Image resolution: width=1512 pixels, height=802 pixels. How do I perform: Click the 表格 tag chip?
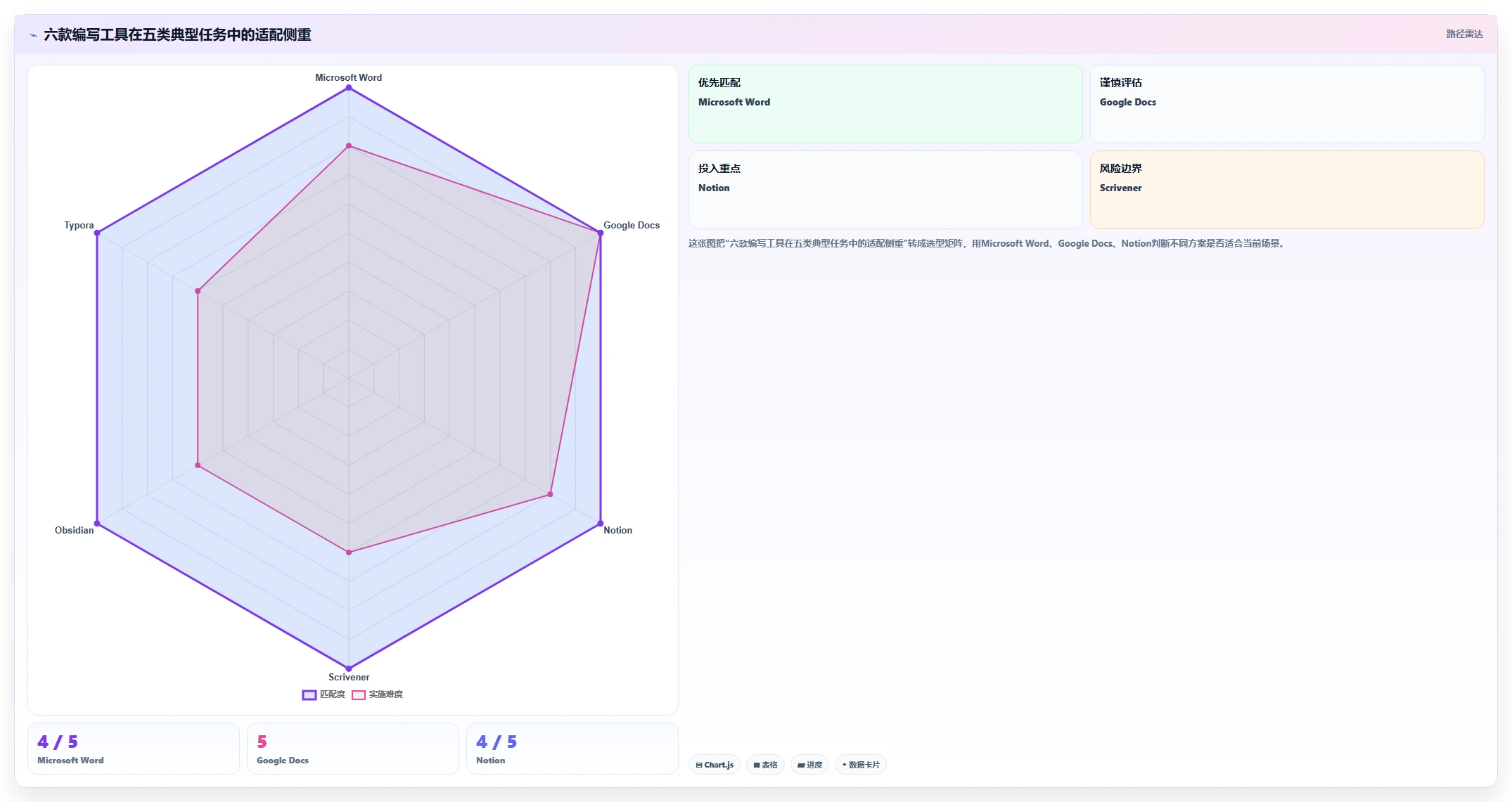point(765,765)
